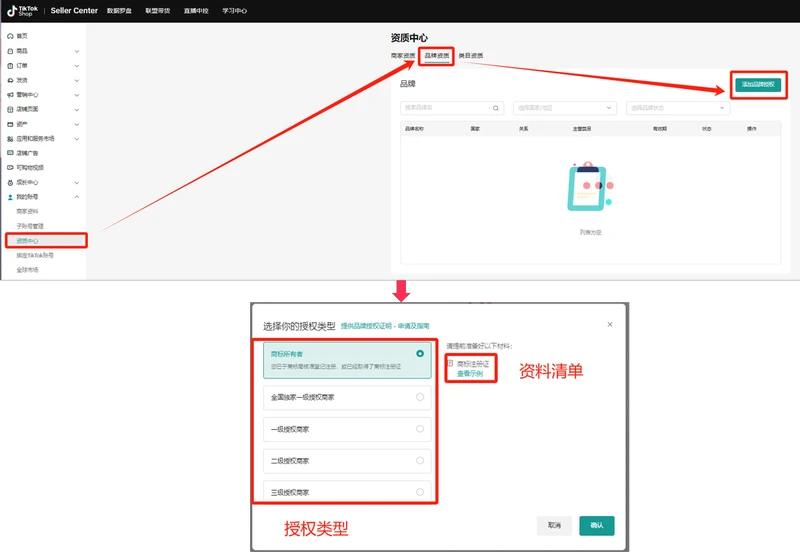
Task: Close the authorization type dialog with X
Action: click(610, 325)
